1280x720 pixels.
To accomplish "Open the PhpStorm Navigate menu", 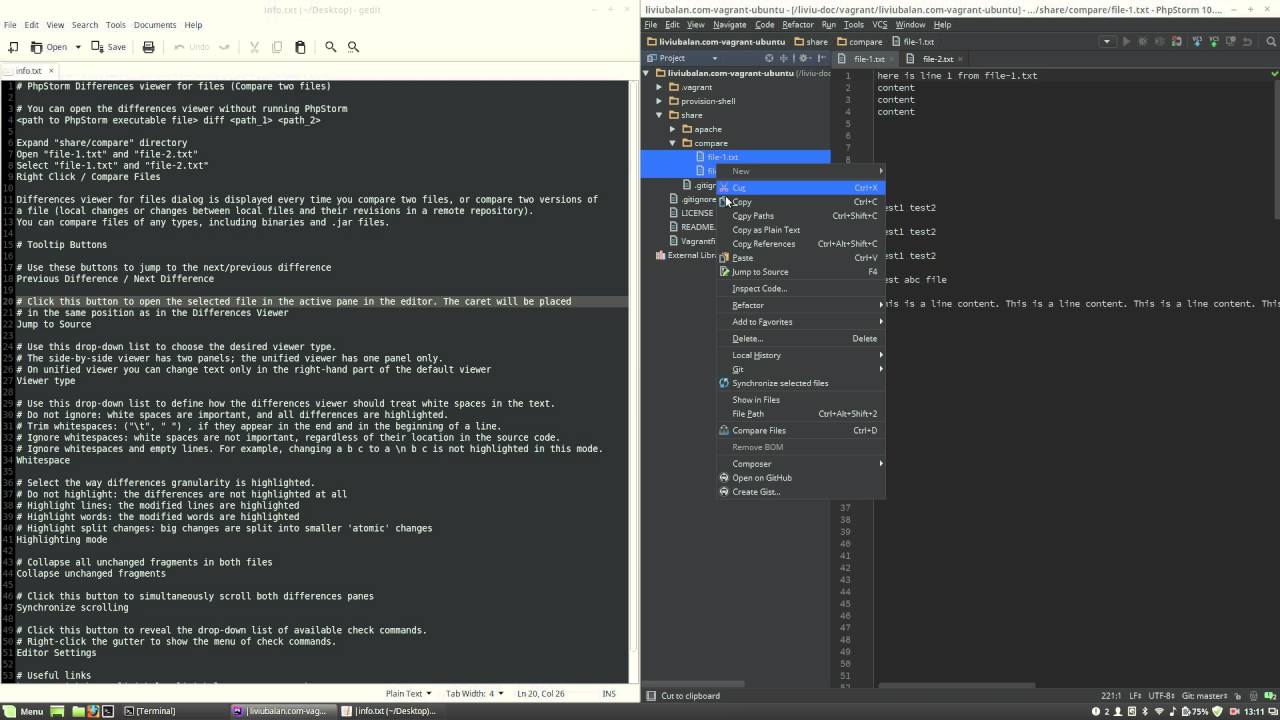I will point(730,24).
